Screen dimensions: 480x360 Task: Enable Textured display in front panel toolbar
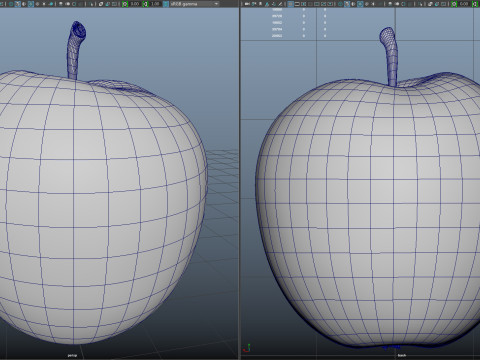pos(367,4)
